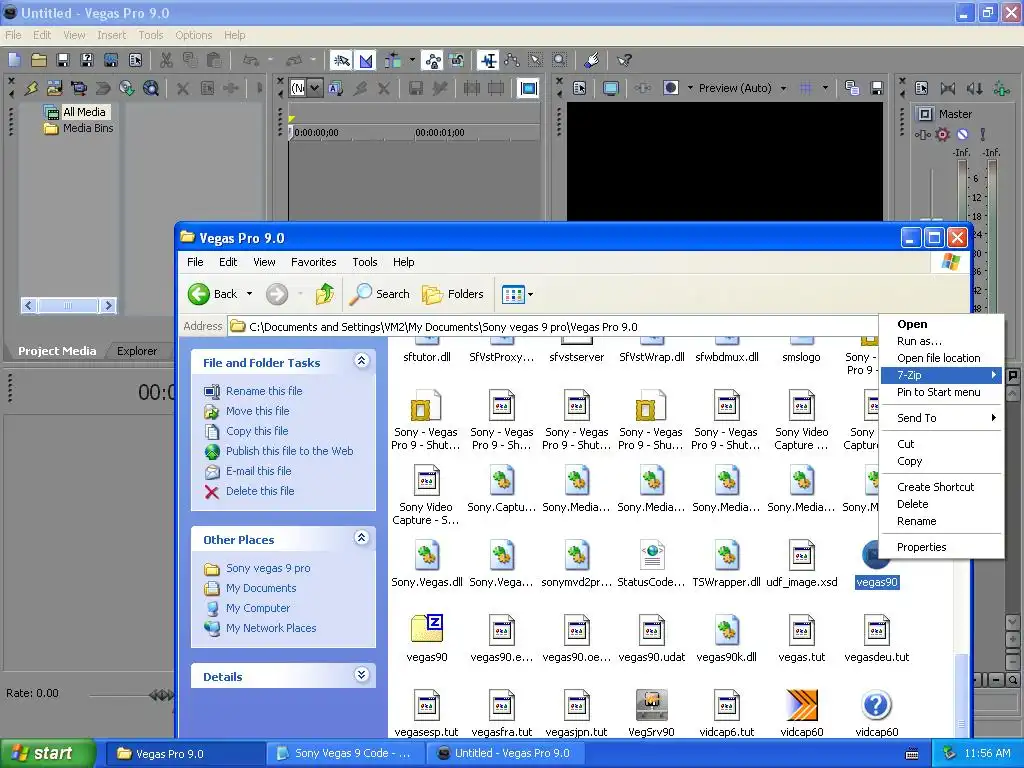Choose Send To in context menu
This screenshot has height=768, width=1024.
[941, 418]
